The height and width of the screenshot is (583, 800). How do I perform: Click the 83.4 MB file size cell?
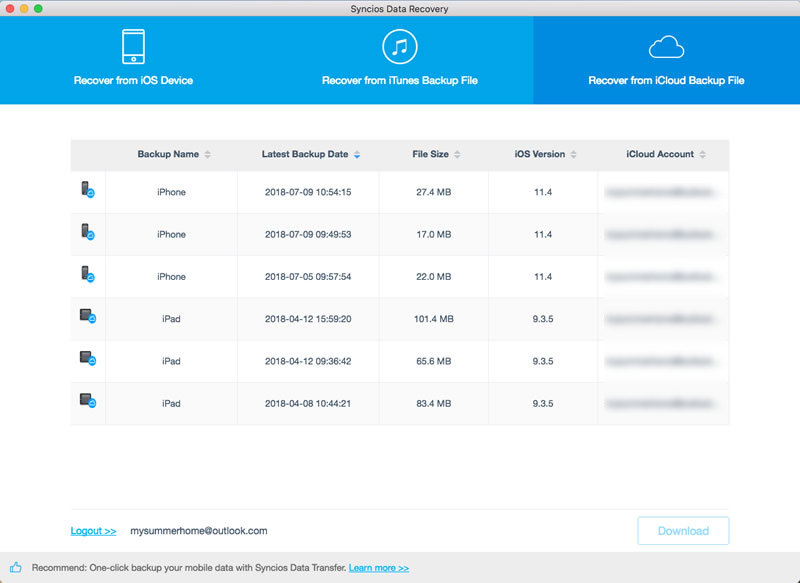click(433, 403)
